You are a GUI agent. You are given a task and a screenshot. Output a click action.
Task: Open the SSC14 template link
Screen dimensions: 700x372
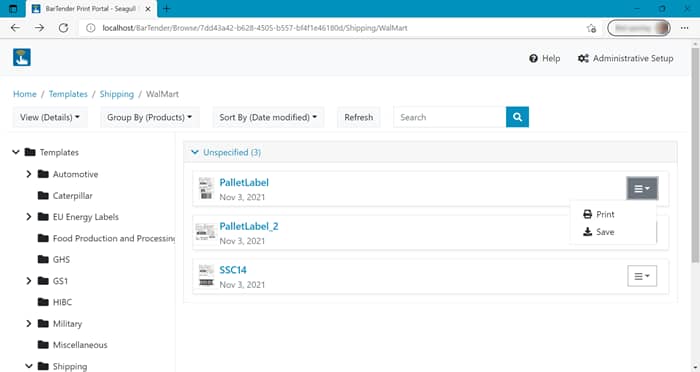233,270
